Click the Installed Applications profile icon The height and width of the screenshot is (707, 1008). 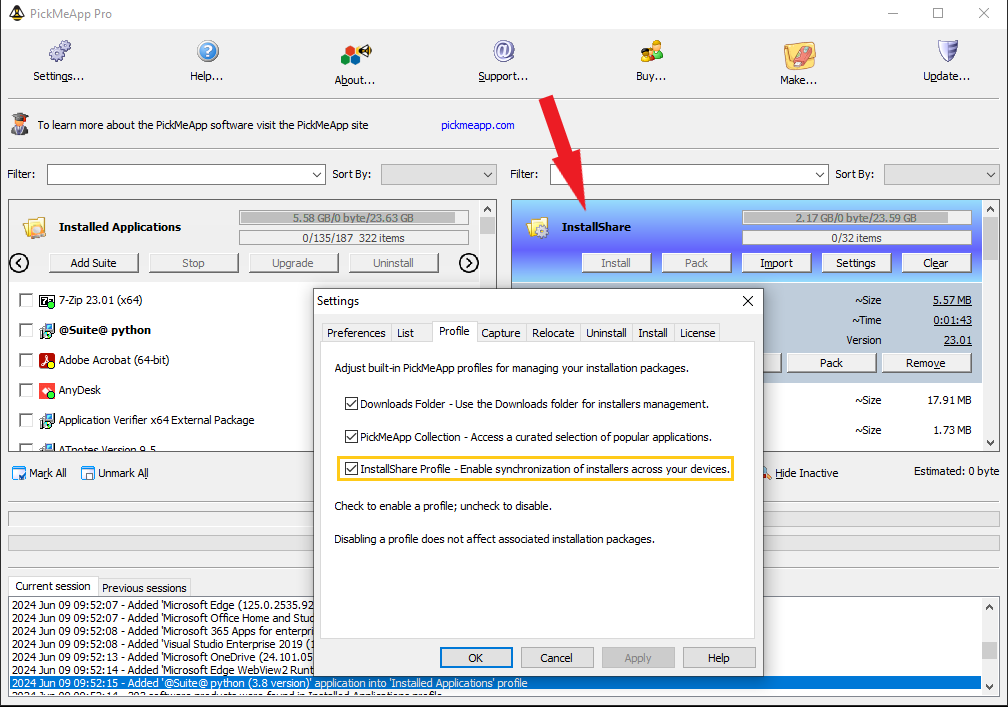tap(34, 228)
